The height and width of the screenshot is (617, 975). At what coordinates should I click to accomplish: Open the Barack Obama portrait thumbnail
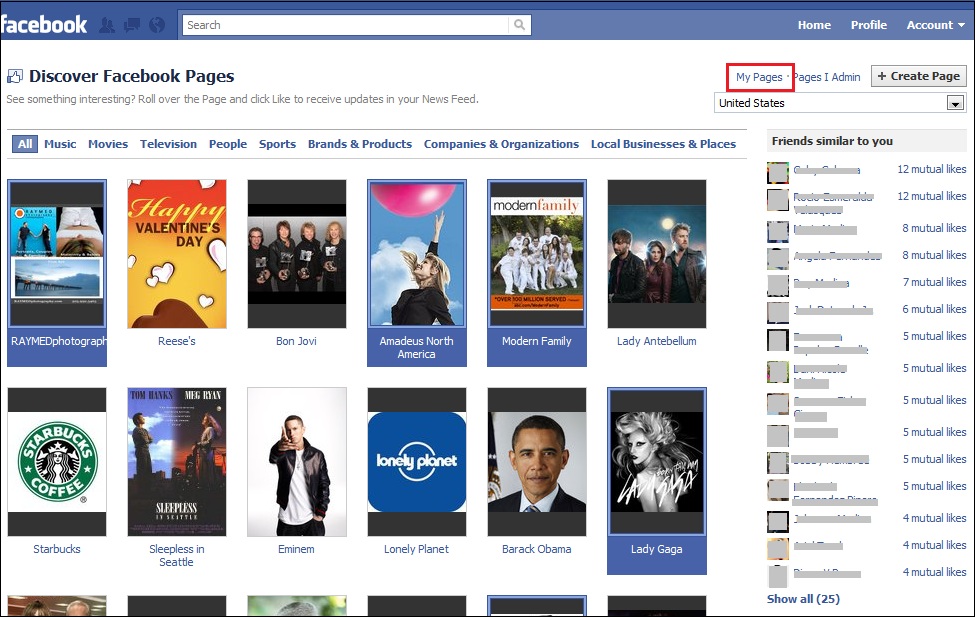537,462
